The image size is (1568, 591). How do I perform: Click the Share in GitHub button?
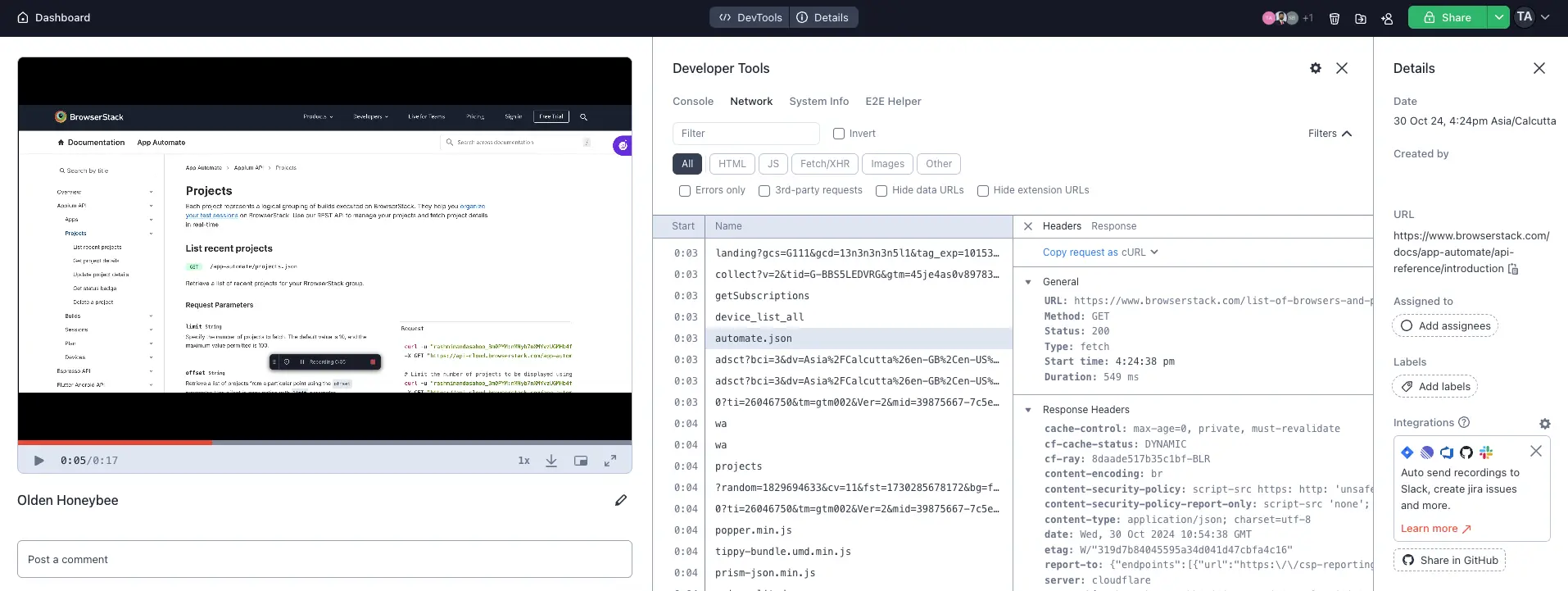[1449, 561]
